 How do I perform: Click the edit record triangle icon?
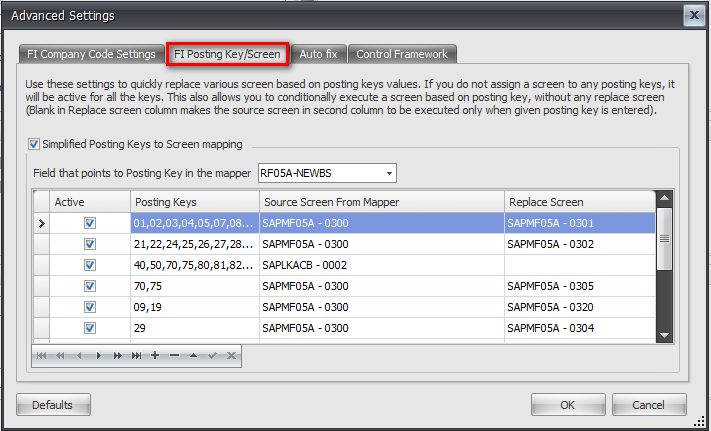pyautogui.click(x=193, y=356)
